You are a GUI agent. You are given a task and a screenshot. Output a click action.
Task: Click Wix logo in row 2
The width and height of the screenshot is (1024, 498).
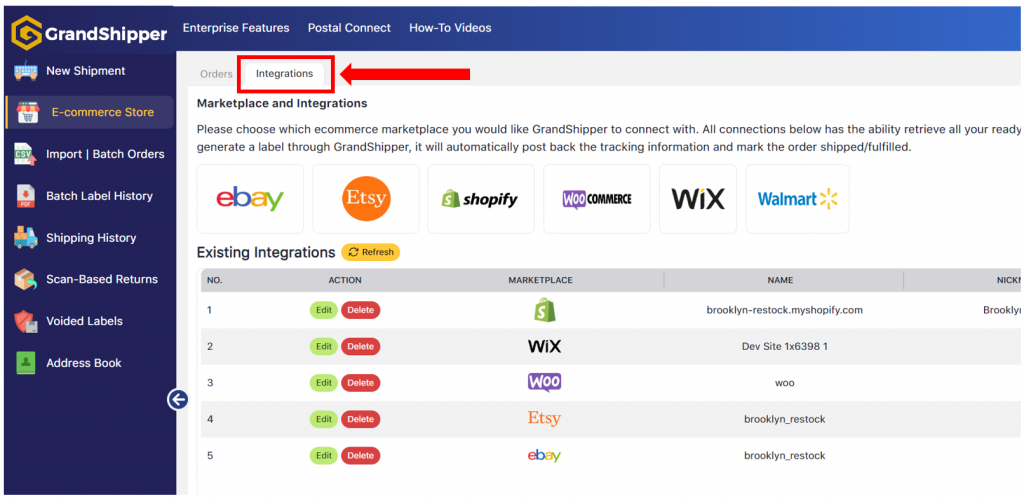pyautogui.click(x=544, y=346)
